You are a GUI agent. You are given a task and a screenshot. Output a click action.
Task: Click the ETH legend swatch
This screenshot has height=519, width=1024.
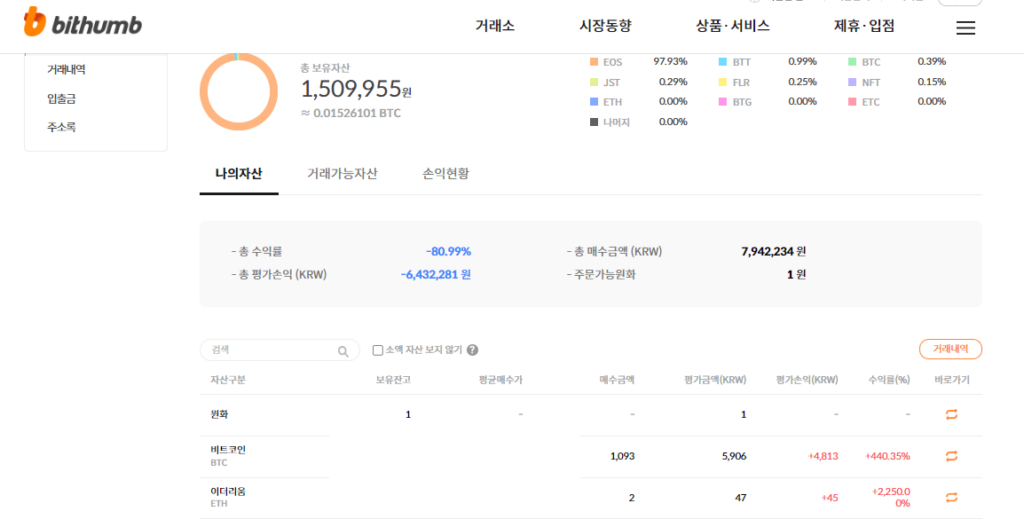pyautogui.click(x=594, y=102)
